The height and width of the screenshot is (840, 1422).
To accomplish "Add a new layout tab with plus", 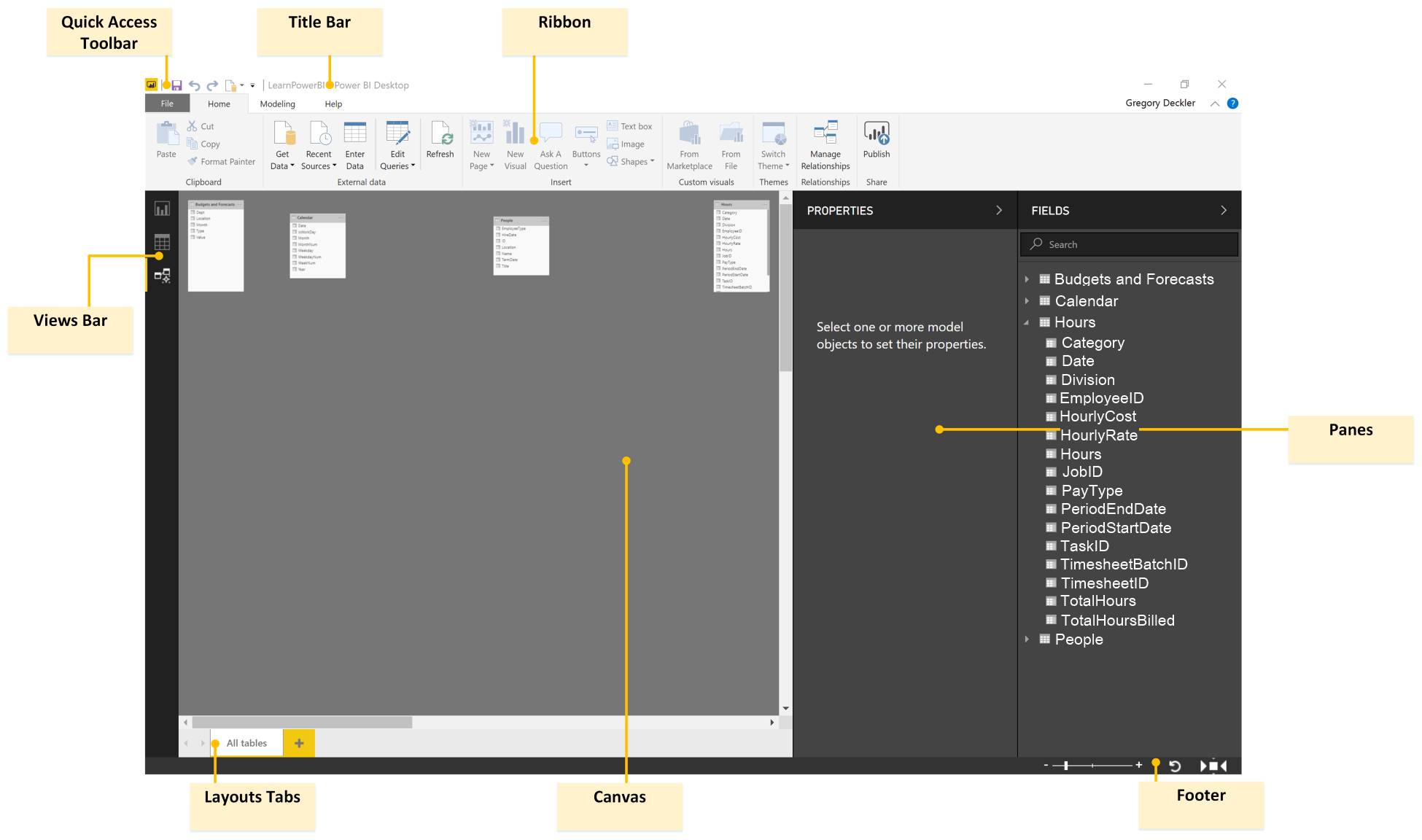I will point(299,743).
